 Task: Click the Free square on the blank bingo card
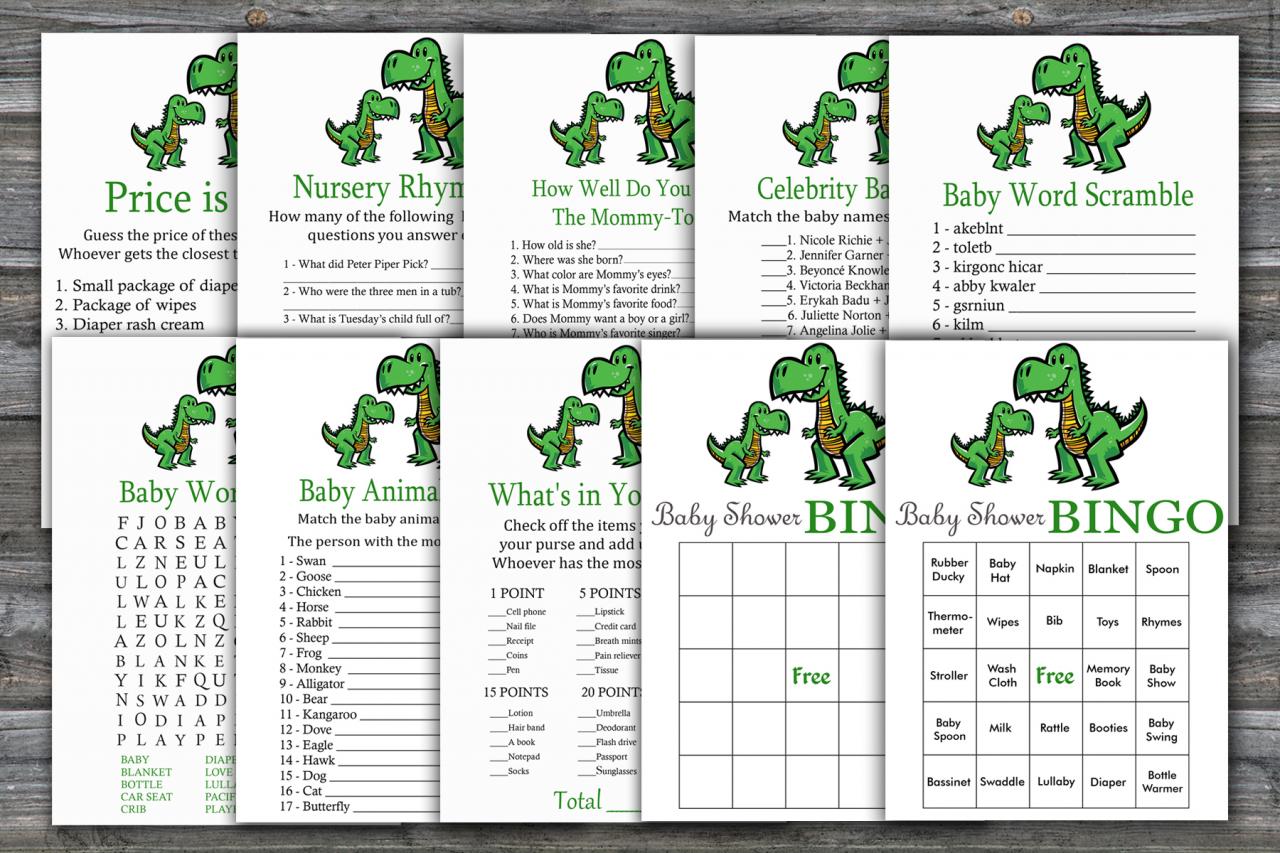(x=811, y=676)
